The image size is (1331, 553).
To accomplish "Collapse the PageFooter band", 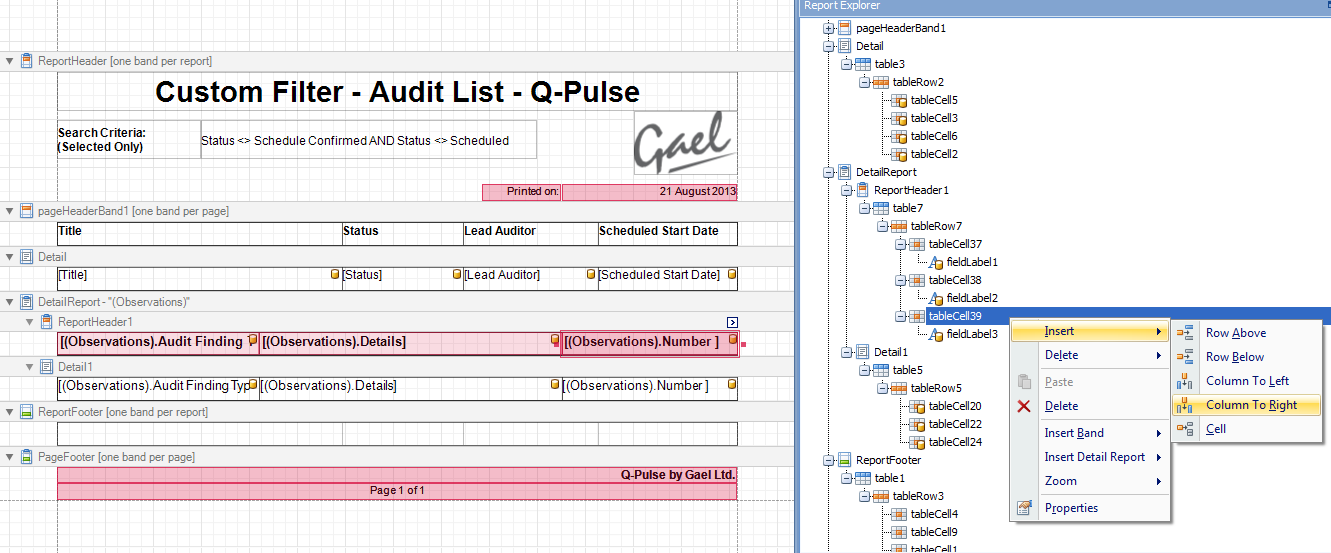I will [10, 457].
